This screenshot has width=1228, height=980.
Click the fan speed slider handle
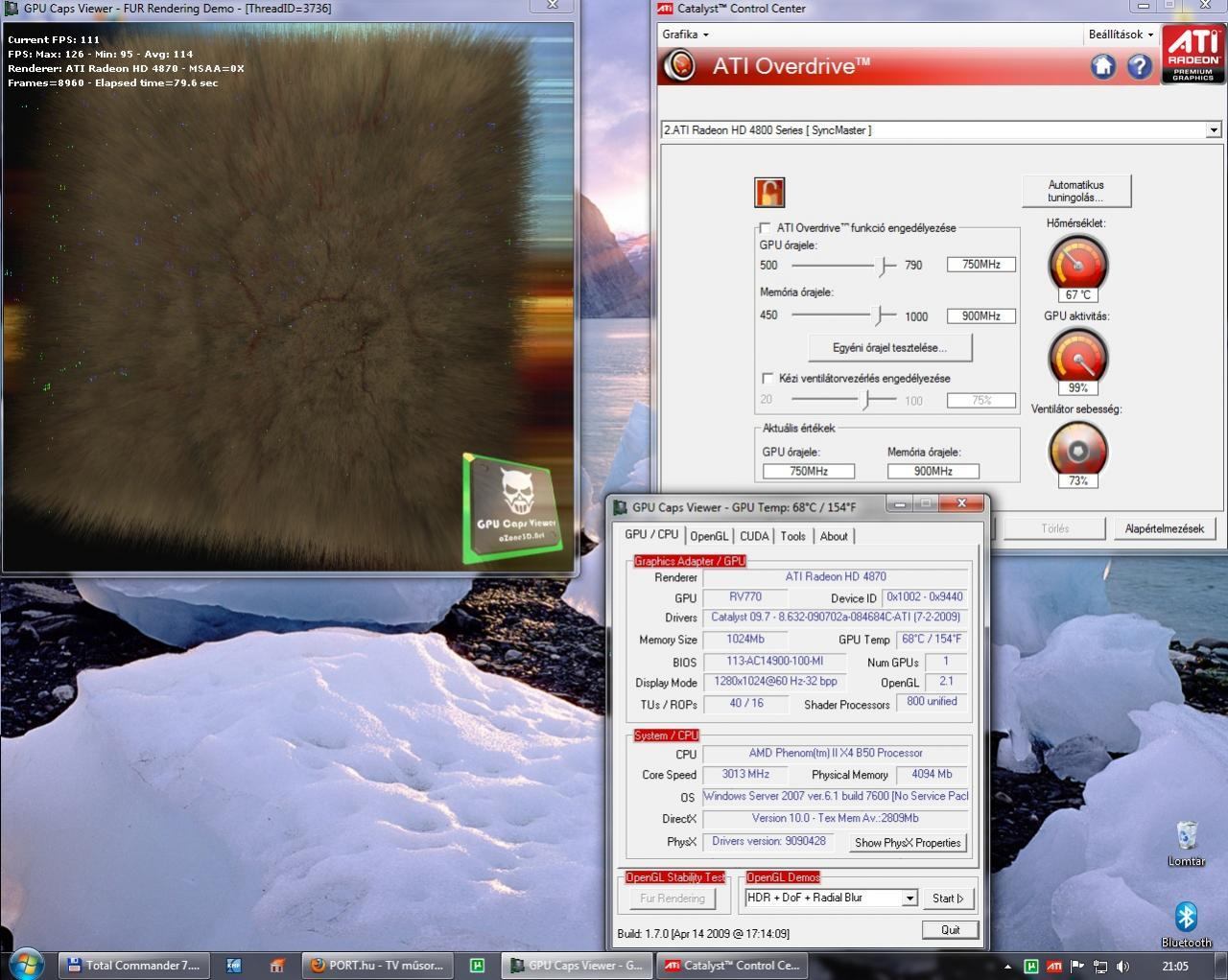[x=867, y=400]
